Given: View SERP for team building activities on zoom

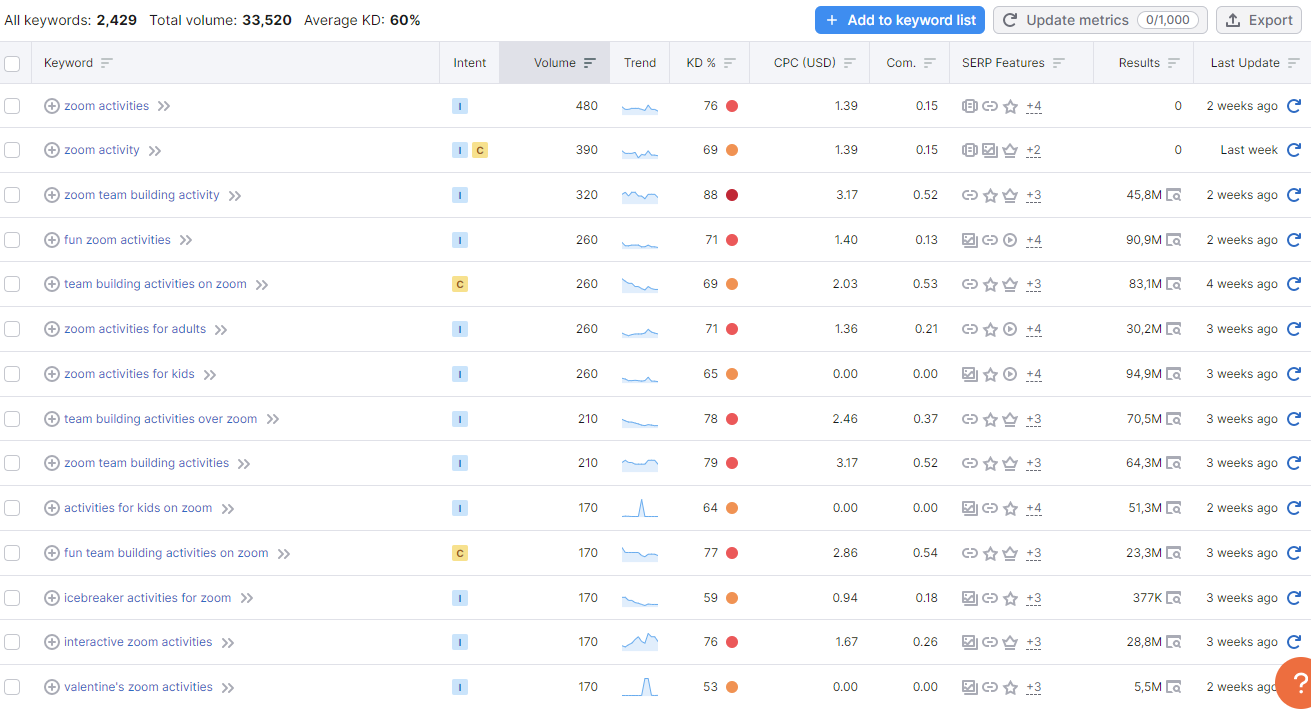Looking at the screenshot, I should point(1174,284).
